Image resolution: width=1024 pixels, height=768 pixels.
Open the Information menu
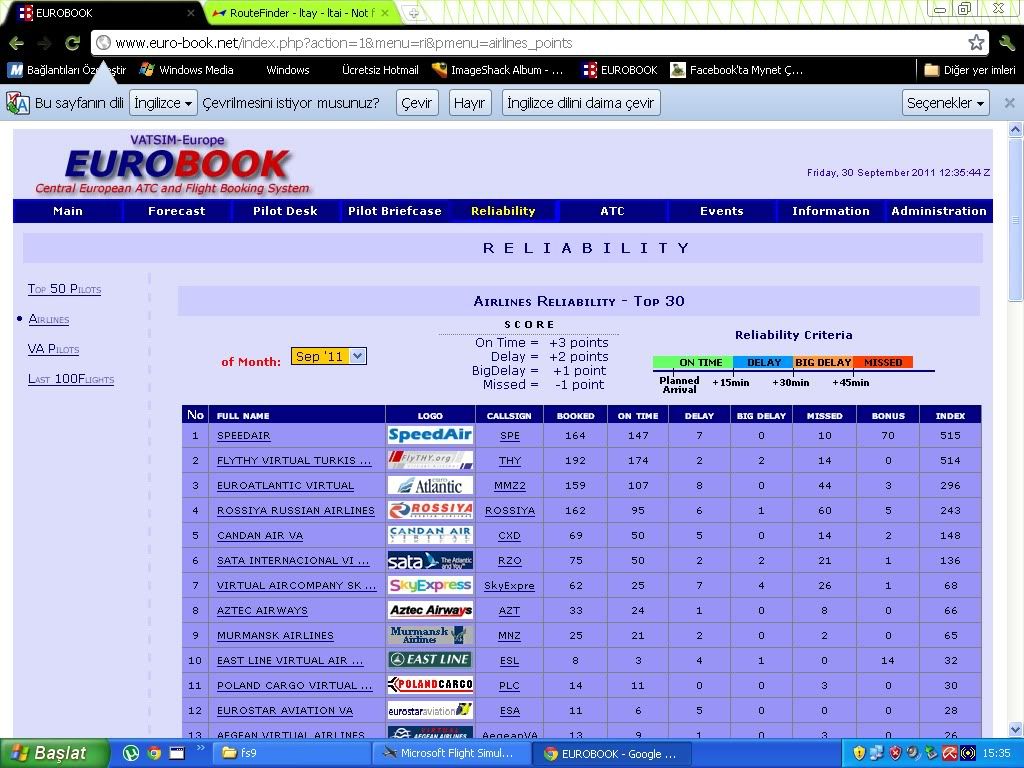point(831,211)
